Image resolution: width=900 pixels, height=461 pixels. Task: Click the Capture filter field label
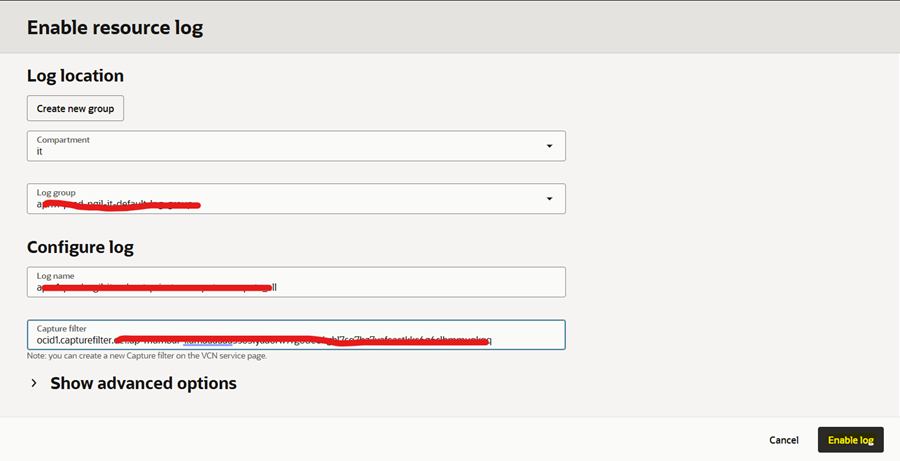62,328
